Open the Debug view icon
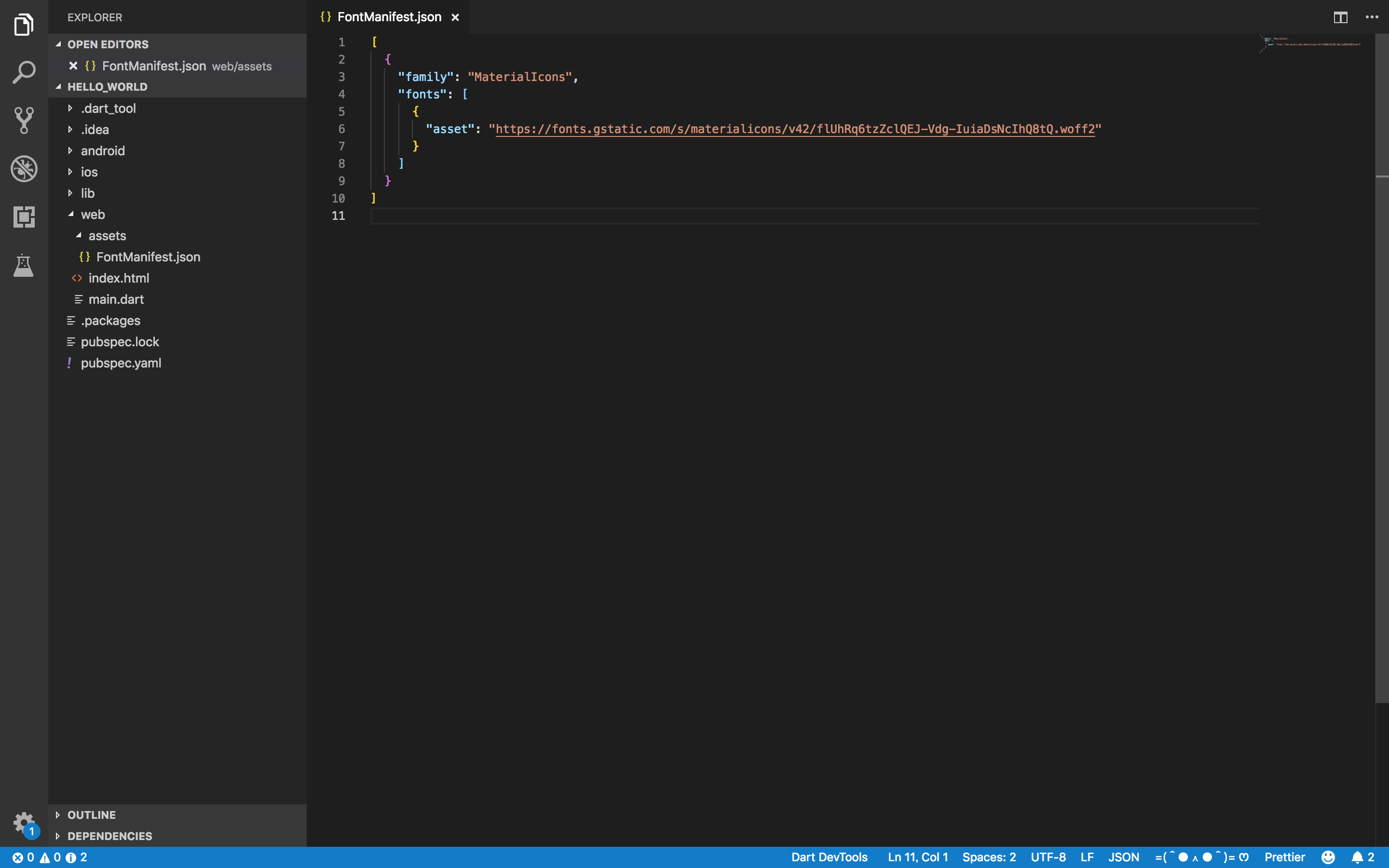 [24, 169]
